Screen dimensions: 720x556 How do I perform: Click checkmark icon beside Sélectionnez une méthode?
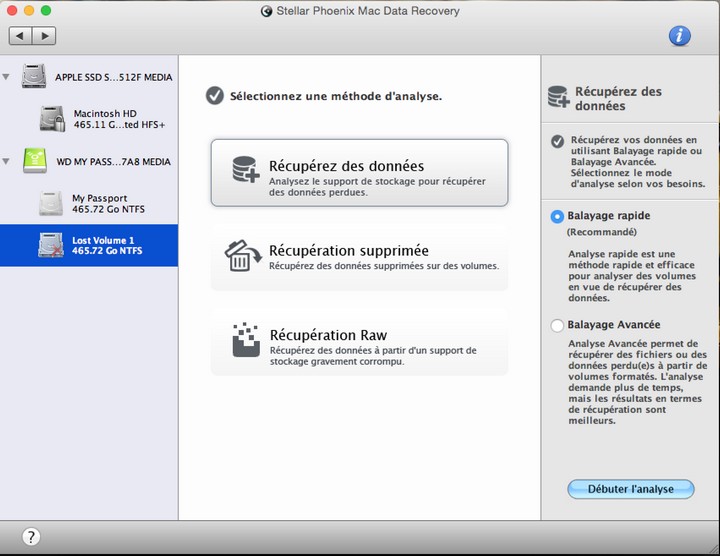pyautogui.click(x=214, y=95)
